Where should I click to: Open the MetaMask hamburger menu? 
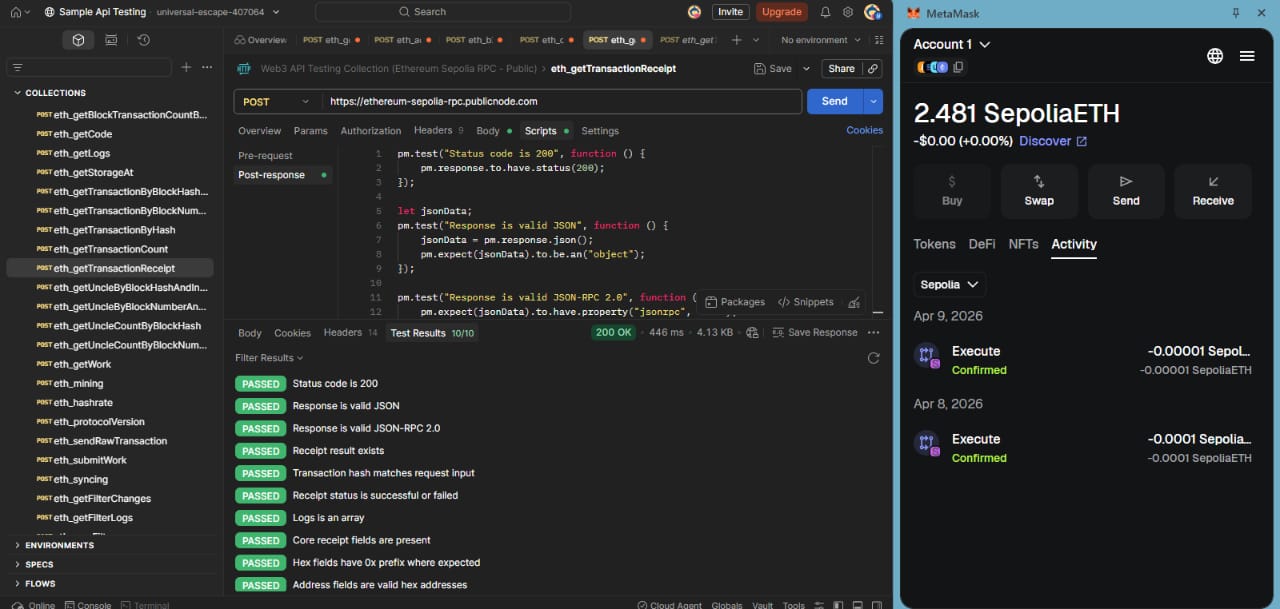tap(1247, 56)
